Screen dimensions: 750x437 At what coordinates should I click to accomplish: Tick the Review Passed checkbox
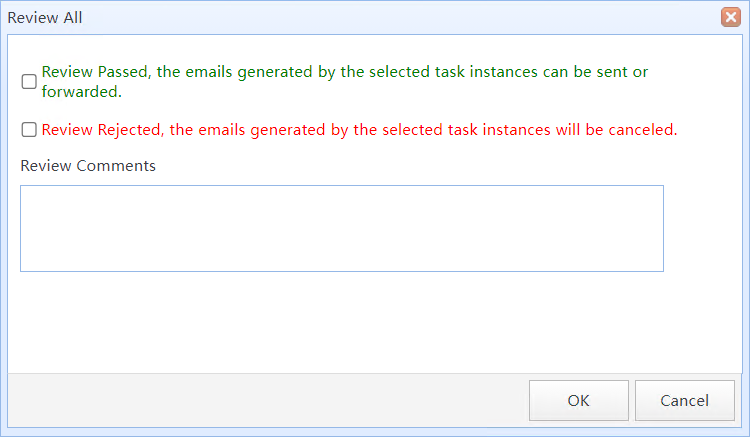pyautogui.click(x=29, y=81)
